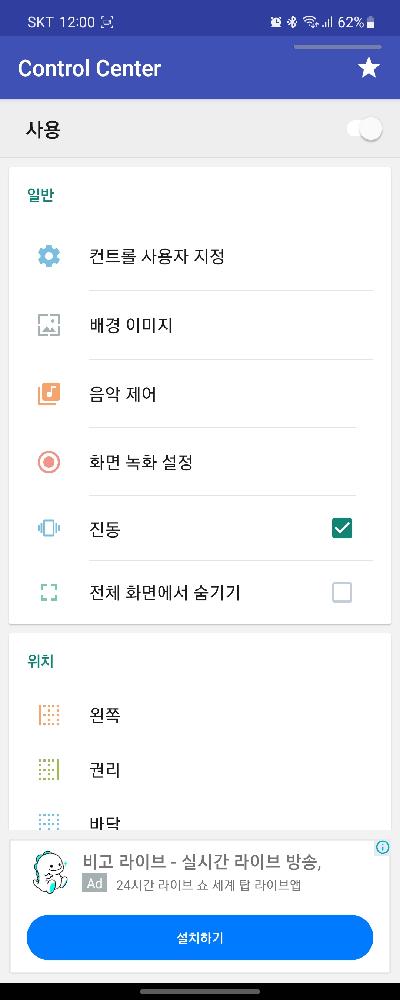400x1000 pixels.
Task: Open 화면 녹화 설정 option
Action: click(x=200, y=462)
